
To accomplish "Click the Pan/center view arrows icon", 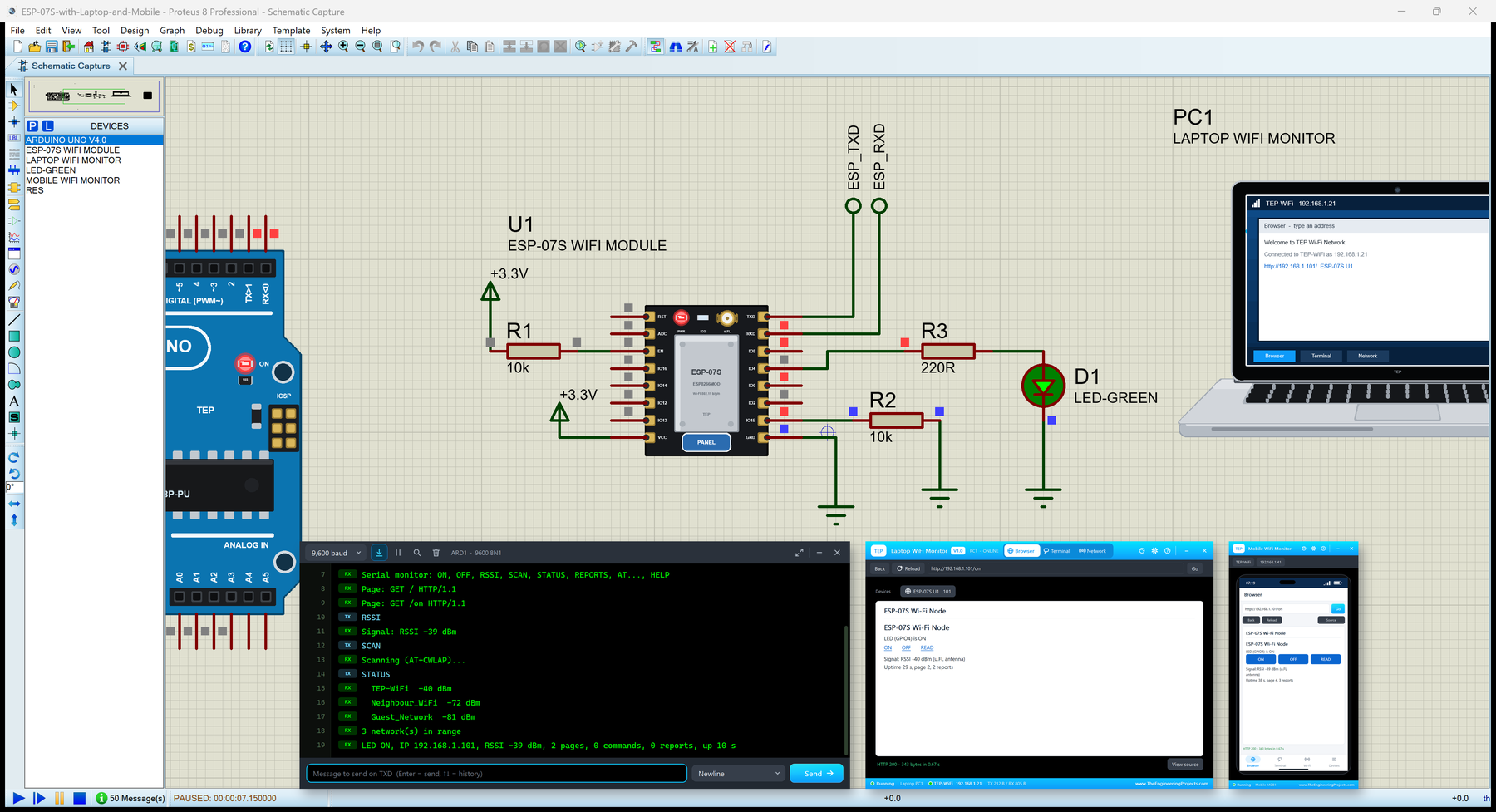I will [x=326, y=47].
